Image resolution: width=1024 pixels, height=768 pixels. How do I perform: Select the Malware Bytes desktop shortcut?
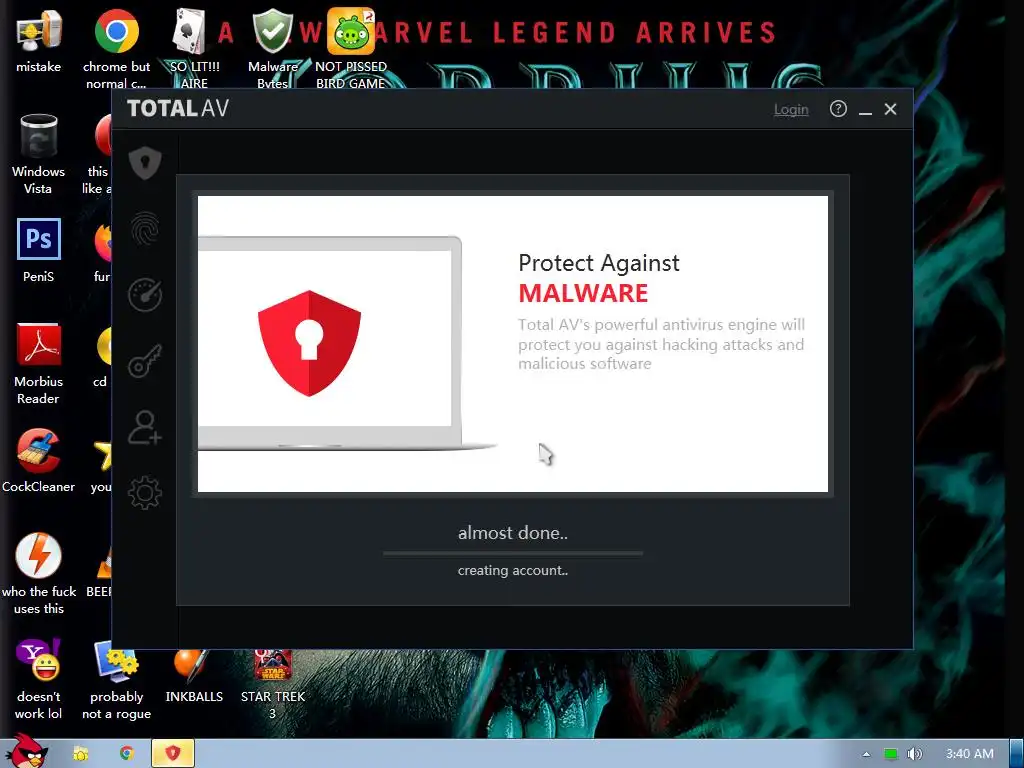pos(272,49)
